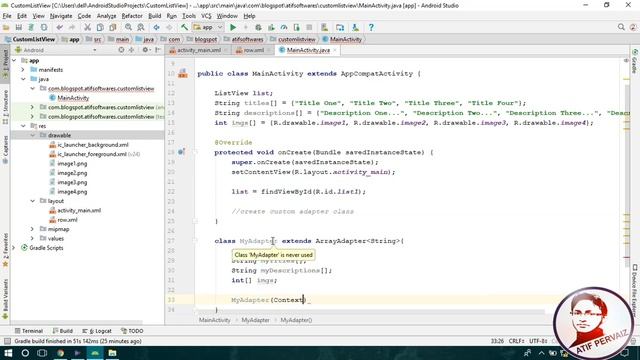Image resolution: width=640 pixels, height=360 pixels.
Task: Click the Open folder toolbar icon
Action: [x=6, y=27]
